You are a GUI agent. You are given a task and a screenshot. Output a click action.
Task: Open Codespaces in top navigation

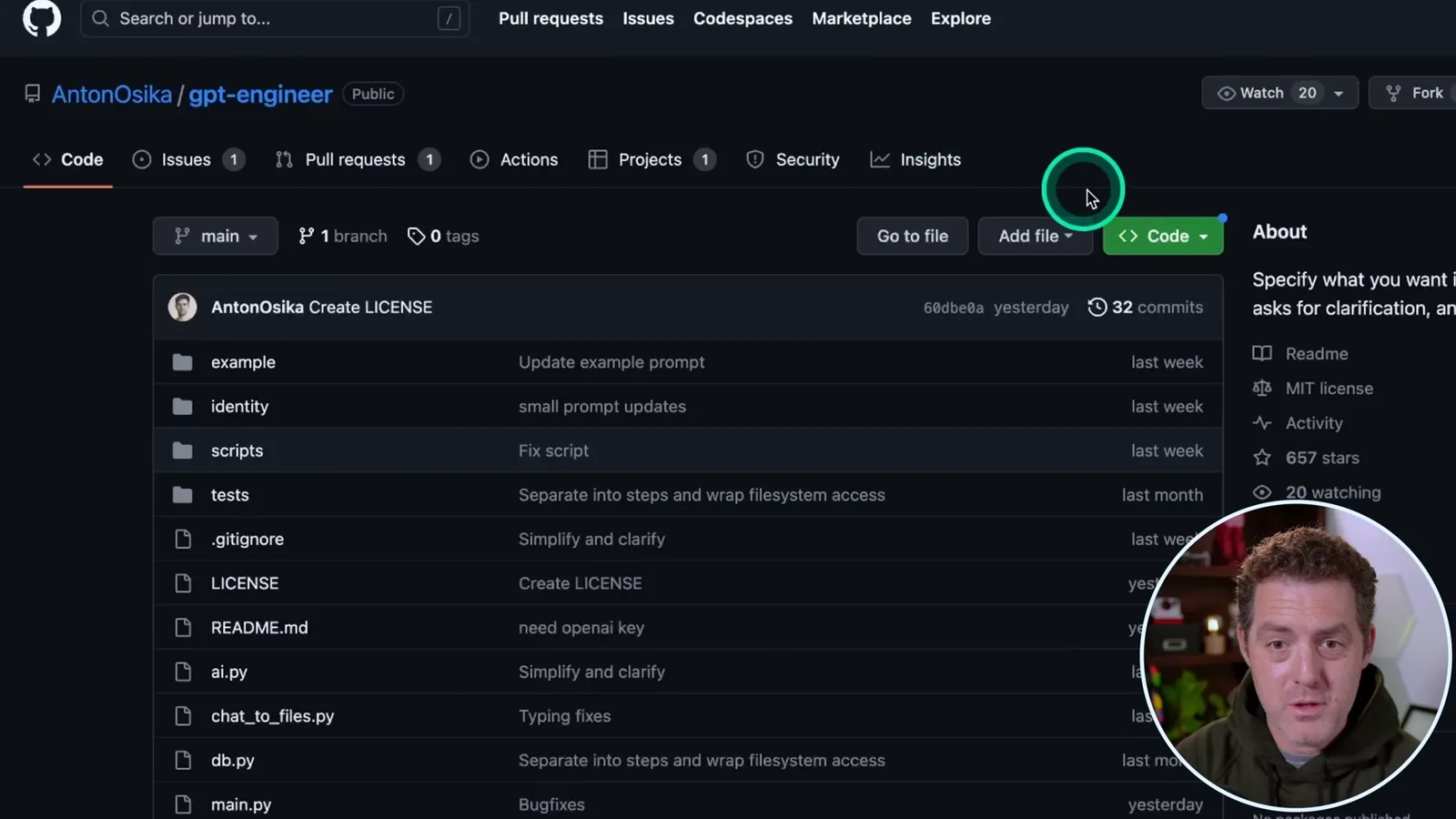(743, 18)
